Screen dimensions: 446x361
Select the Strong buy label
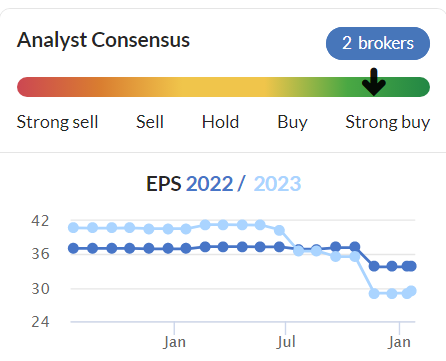coord(388,122)
